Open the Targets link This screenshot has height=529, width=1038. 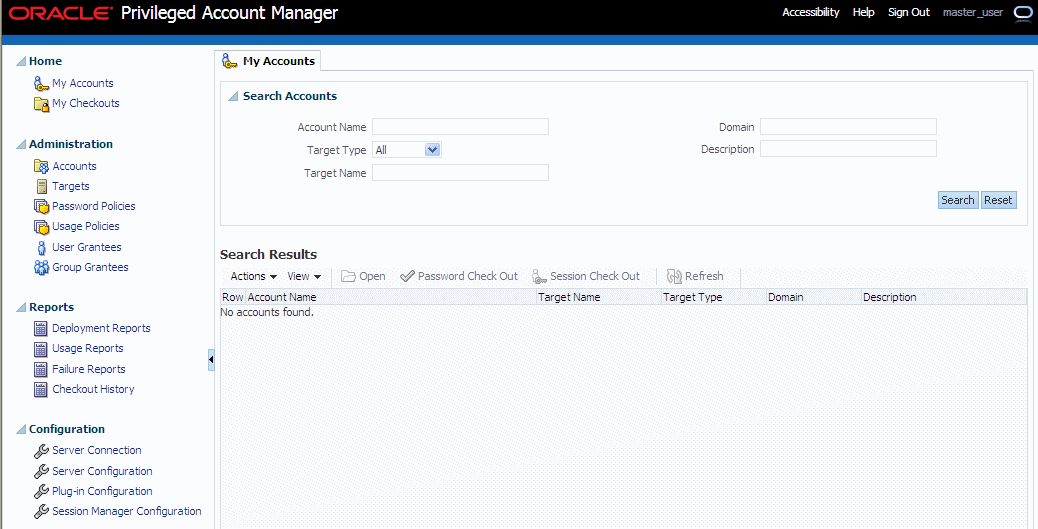point(71,187)
